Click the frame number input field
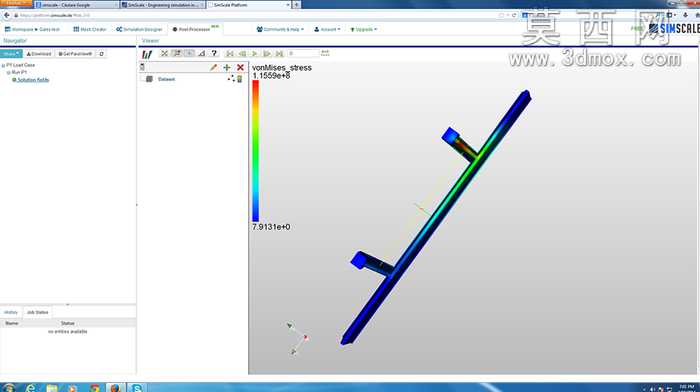This screenshot has height=392, width=700. (303, 54)
